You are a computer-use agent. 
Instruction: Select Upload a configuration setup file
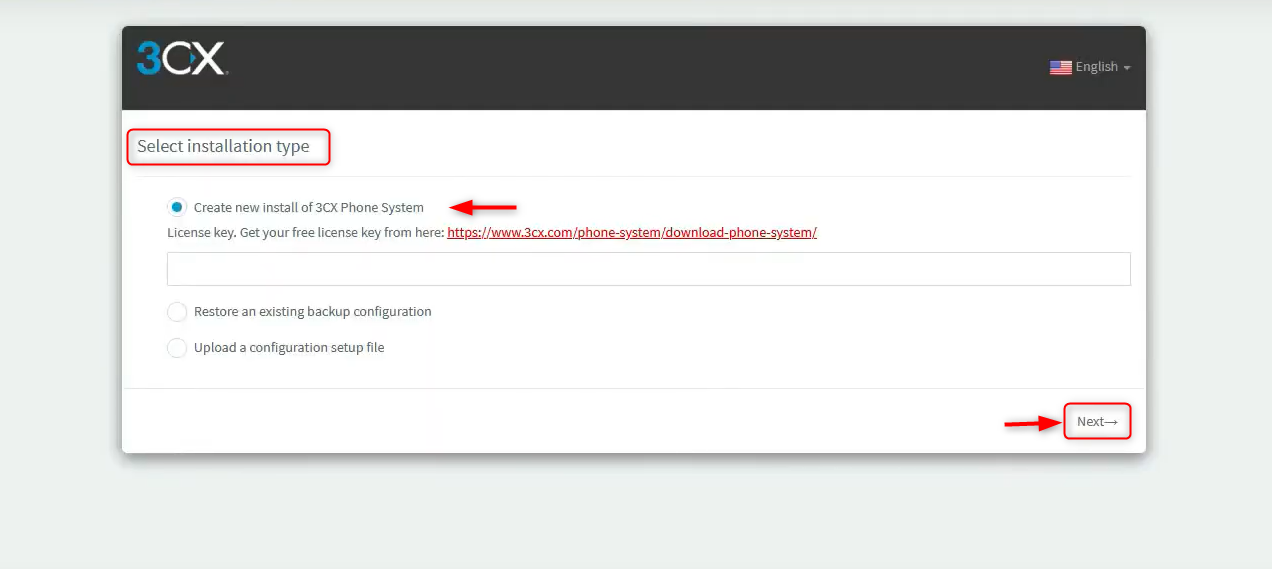(177, 348)
